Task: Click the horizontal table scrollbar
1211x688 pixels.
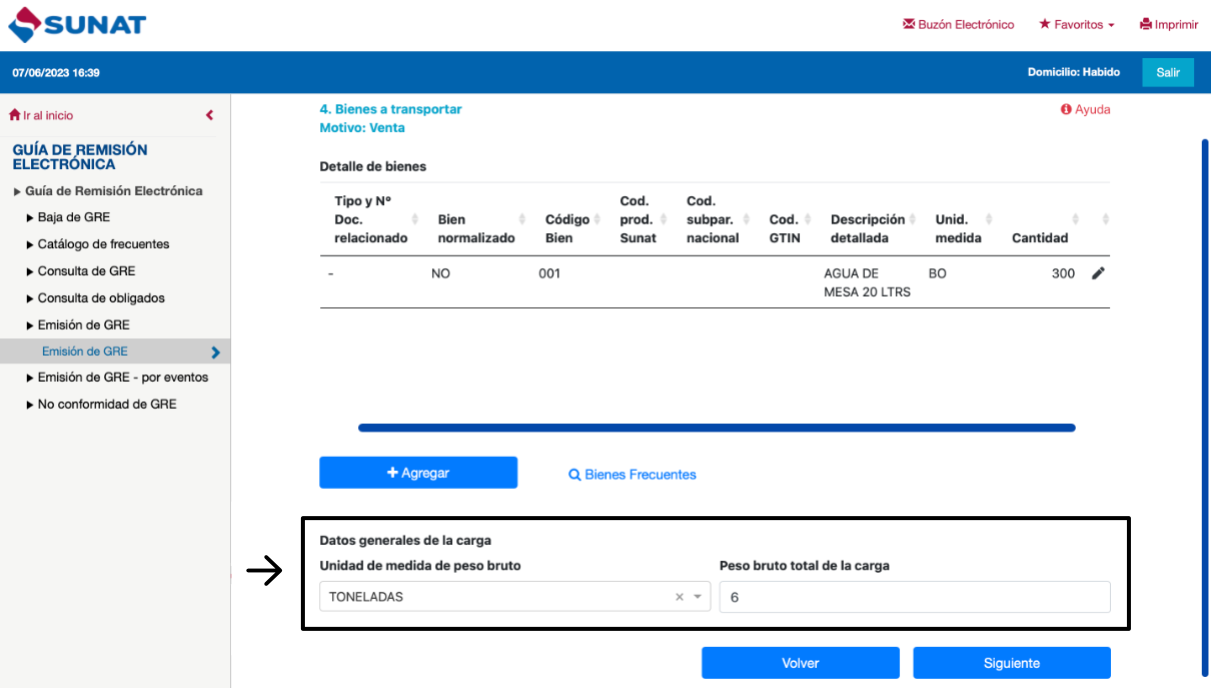Action: click(716, 428)
